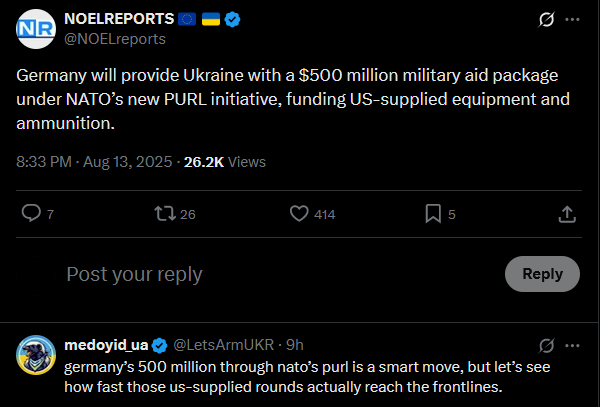The height and width of the screenshot is (407, 600).
Task: Click the 8:33 PM Aug 13, 2025 timestamp
Action: pos(93,161)
